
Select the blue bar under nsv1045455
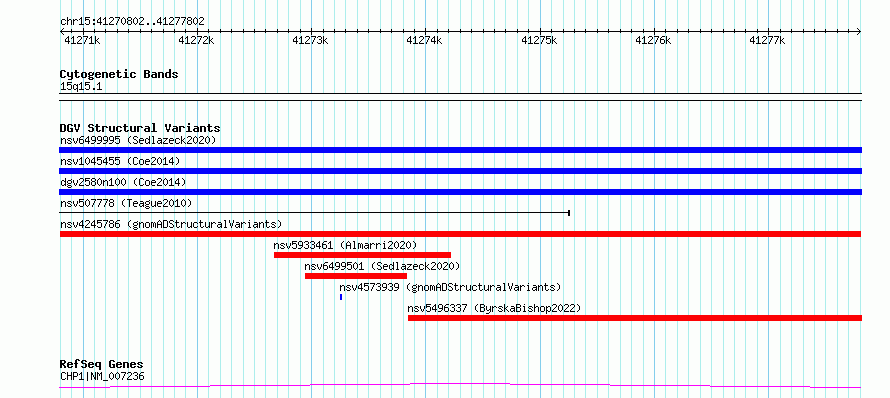[460, 171]
